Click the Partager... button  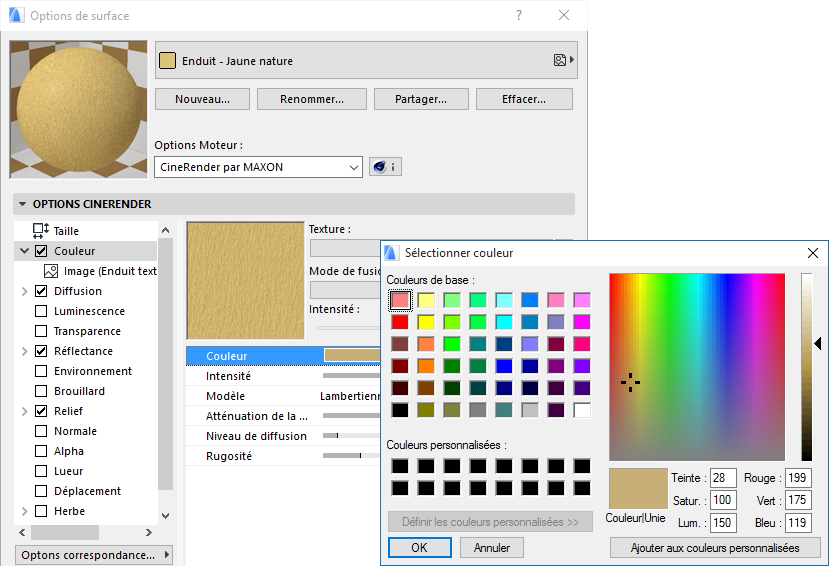tap(421, 99)
